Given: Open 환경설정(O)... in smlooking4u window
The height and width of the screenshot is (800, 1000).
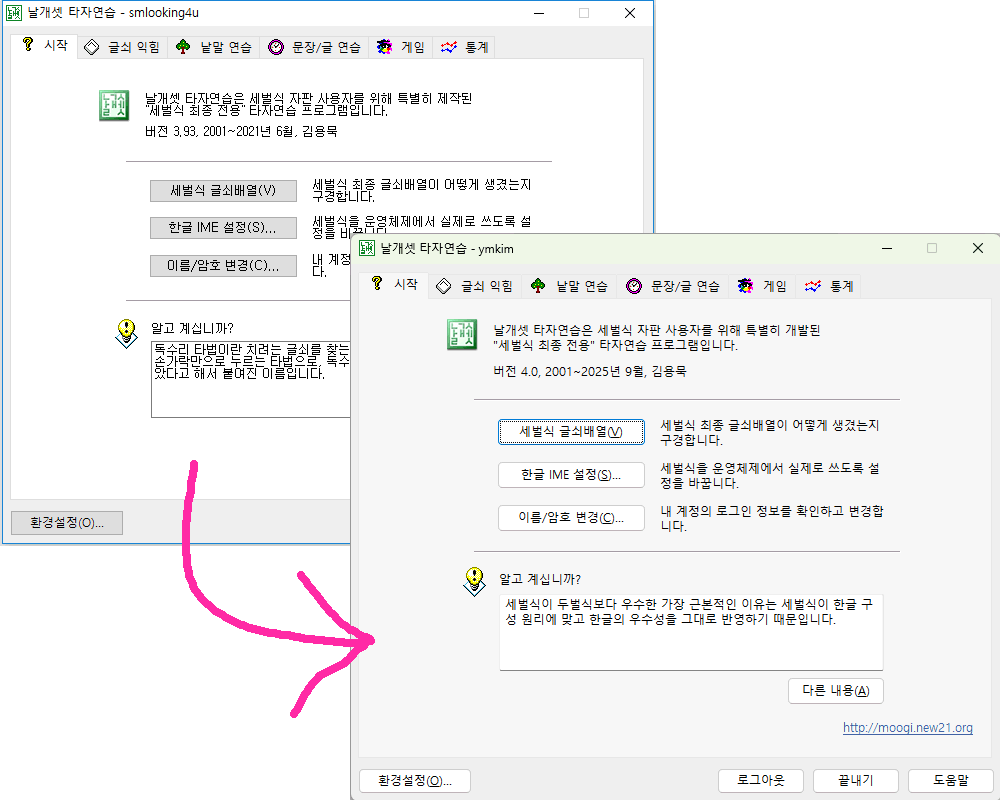Looking at the screenshot, I should coord(67,523).
